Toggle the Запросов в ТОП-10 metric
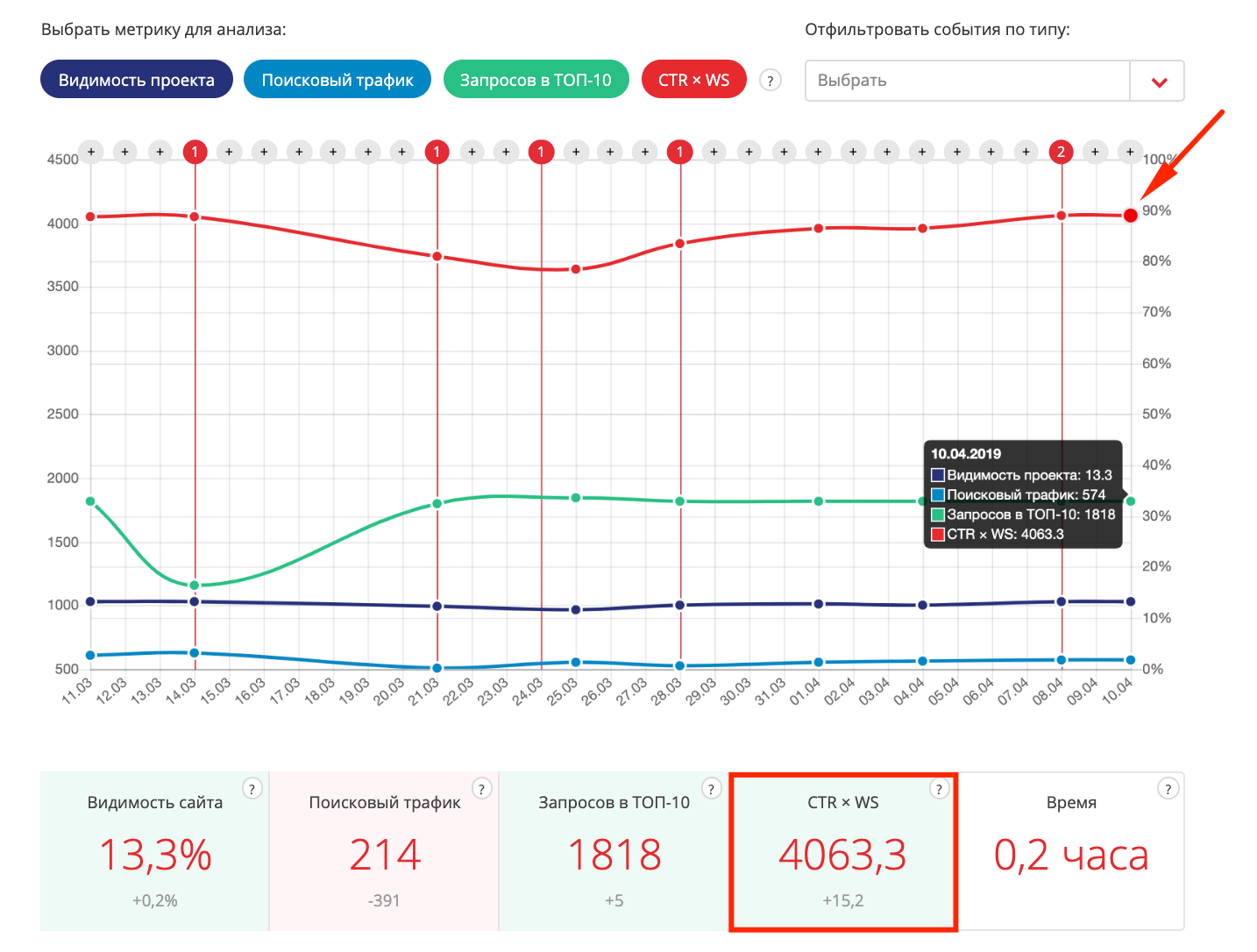 click(536, 80)
